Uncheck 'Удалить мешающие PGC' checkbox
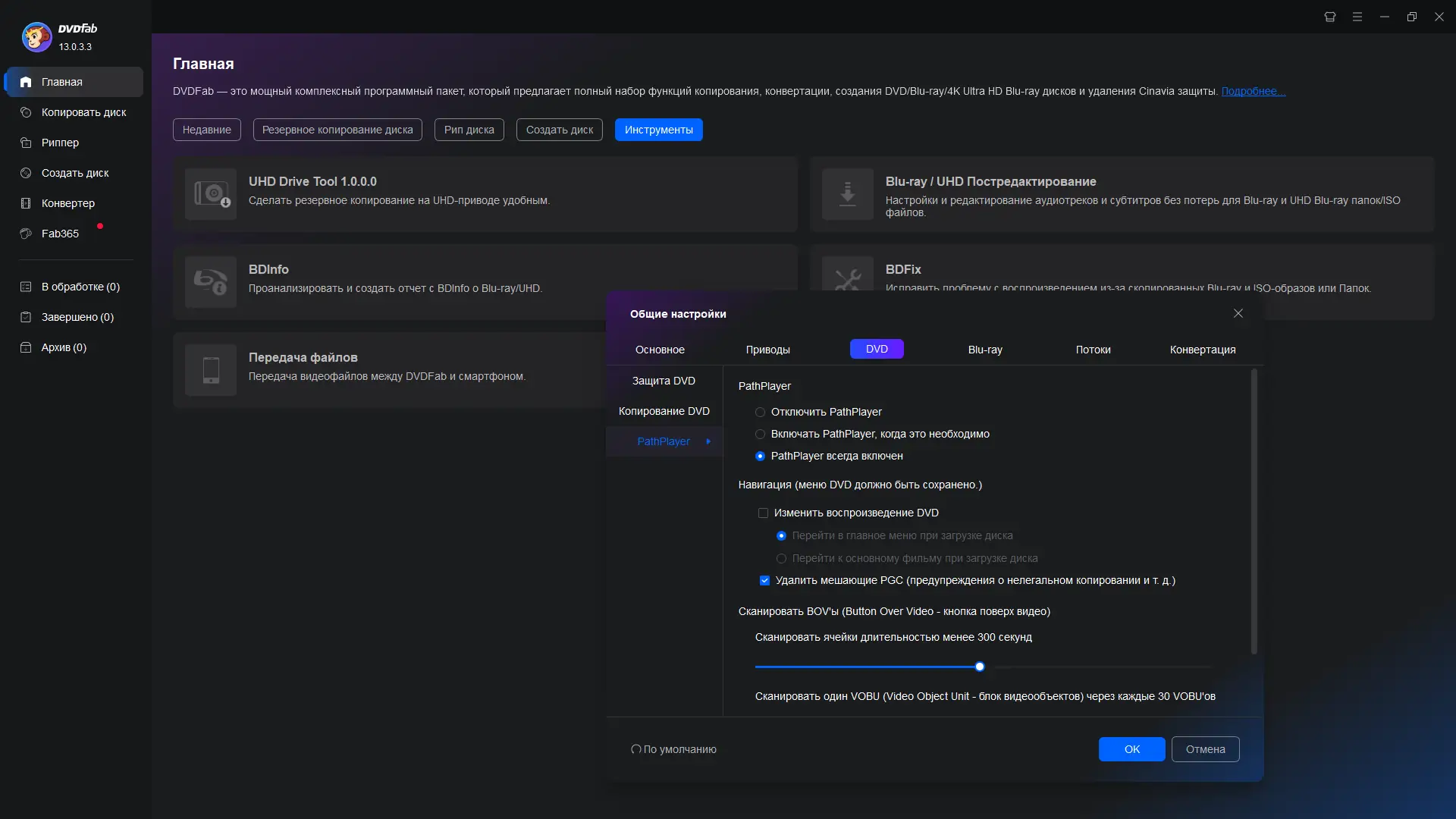 click(x=764, y=581)
